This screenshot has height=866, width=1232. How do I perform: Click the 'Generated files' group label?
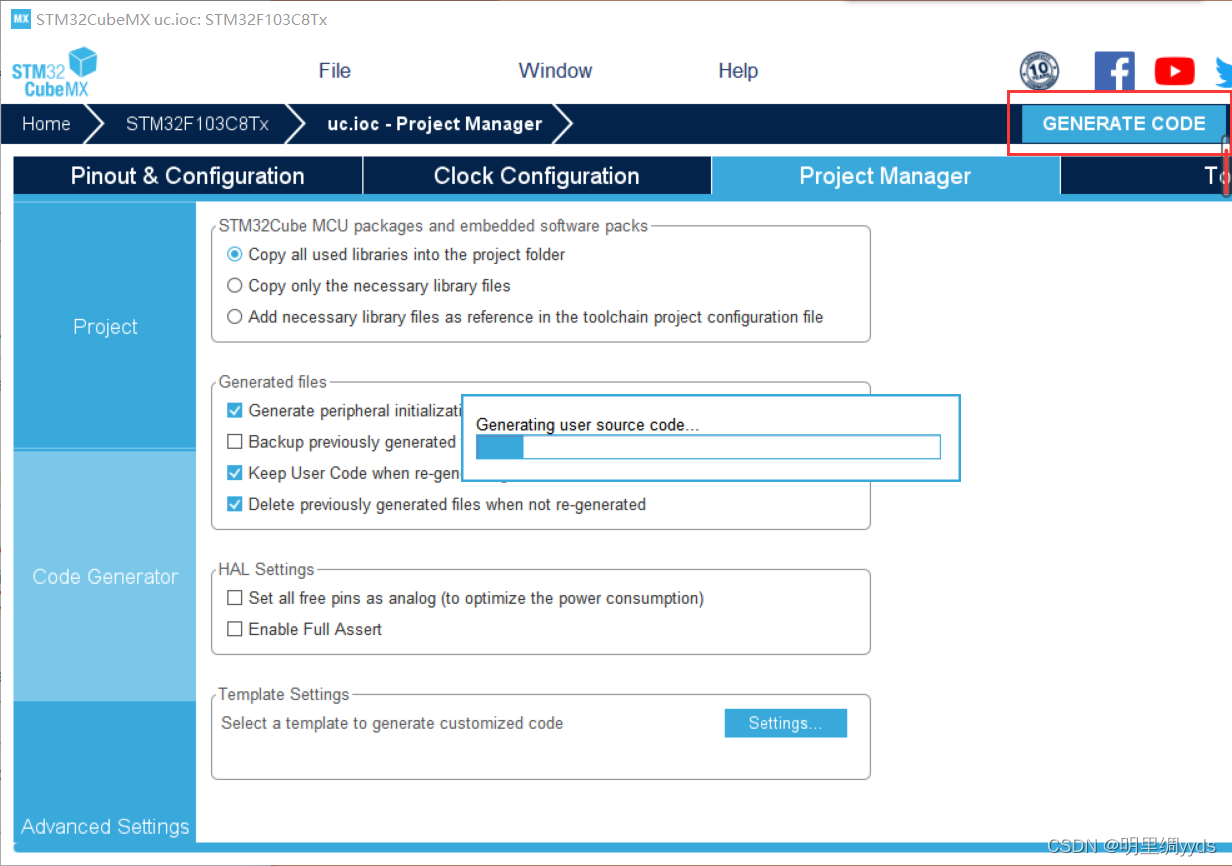272,382
